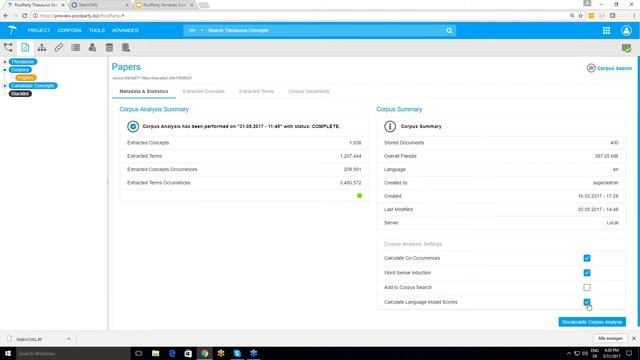Click the Stored Documents value row
This screenshot has height=360, width=640.
501,143
